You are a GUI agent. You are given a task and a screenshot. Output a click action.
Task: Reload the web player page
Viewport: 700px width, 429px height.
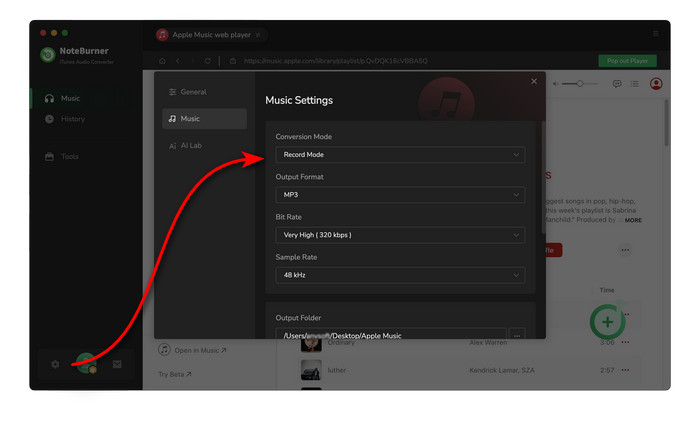coord(208,61)
